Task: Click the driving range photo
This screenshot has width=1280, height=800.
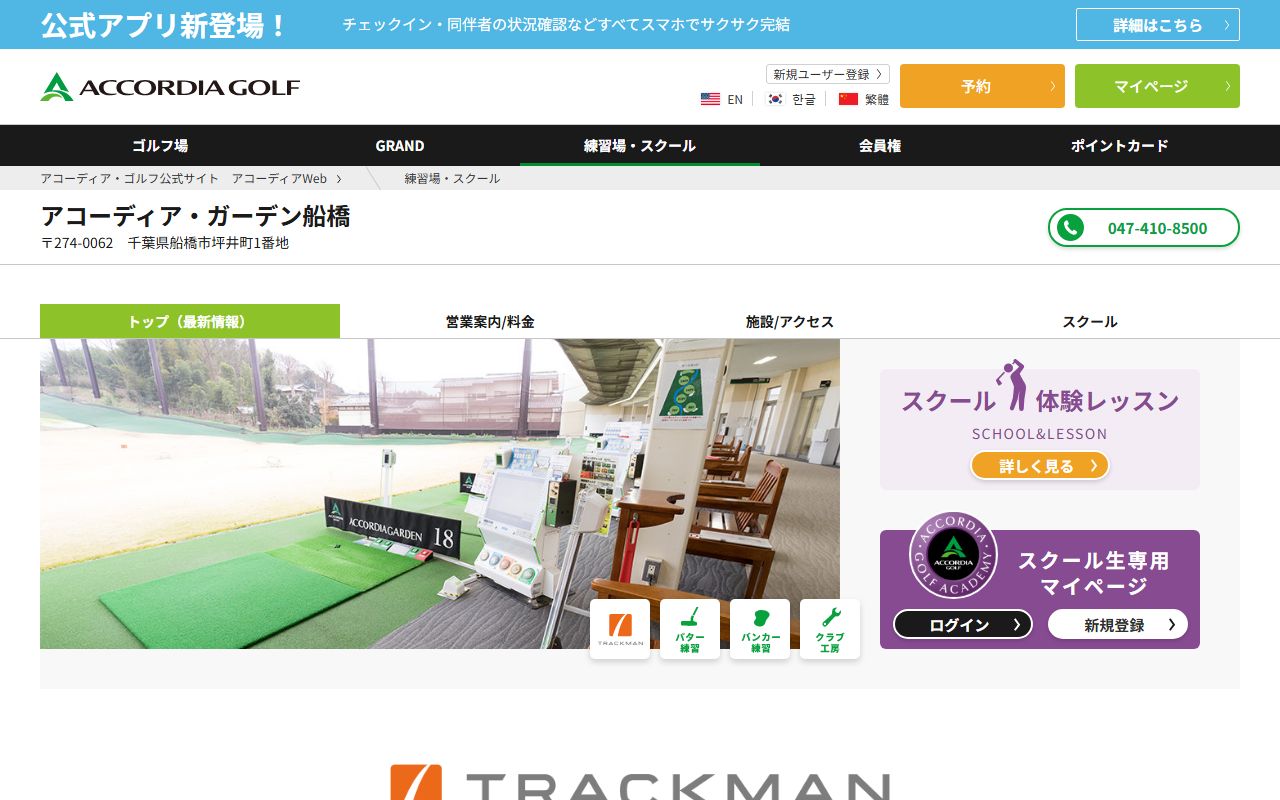Action: point(440,494)
